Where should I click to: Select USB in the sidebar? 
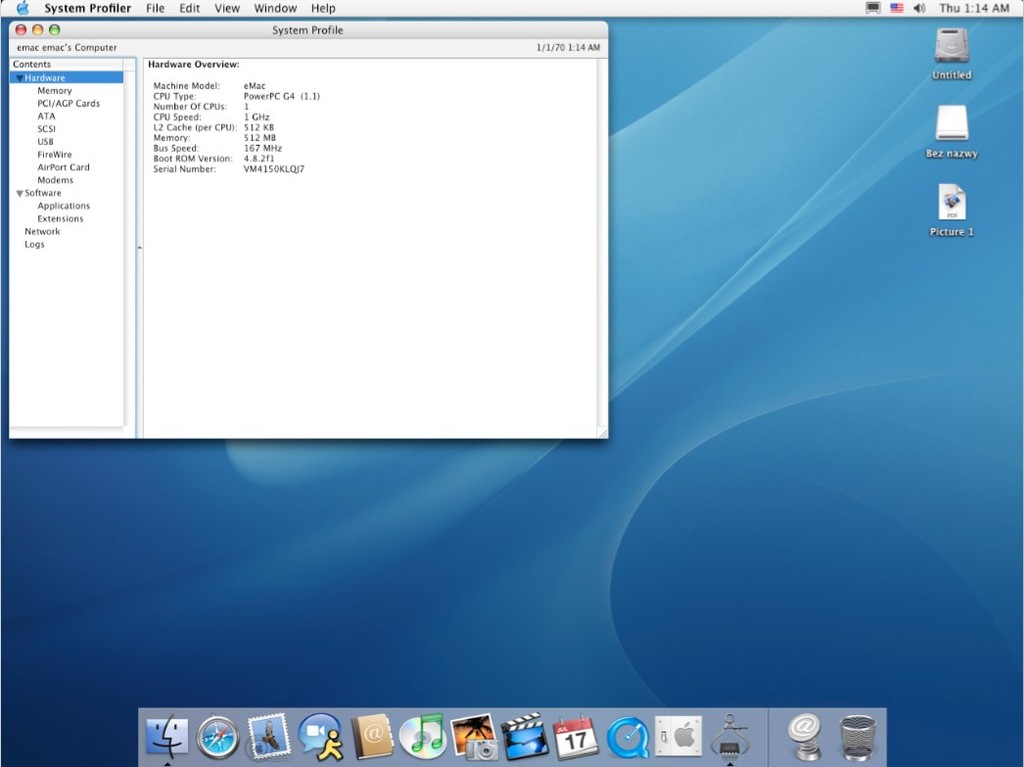pos(45,142)
